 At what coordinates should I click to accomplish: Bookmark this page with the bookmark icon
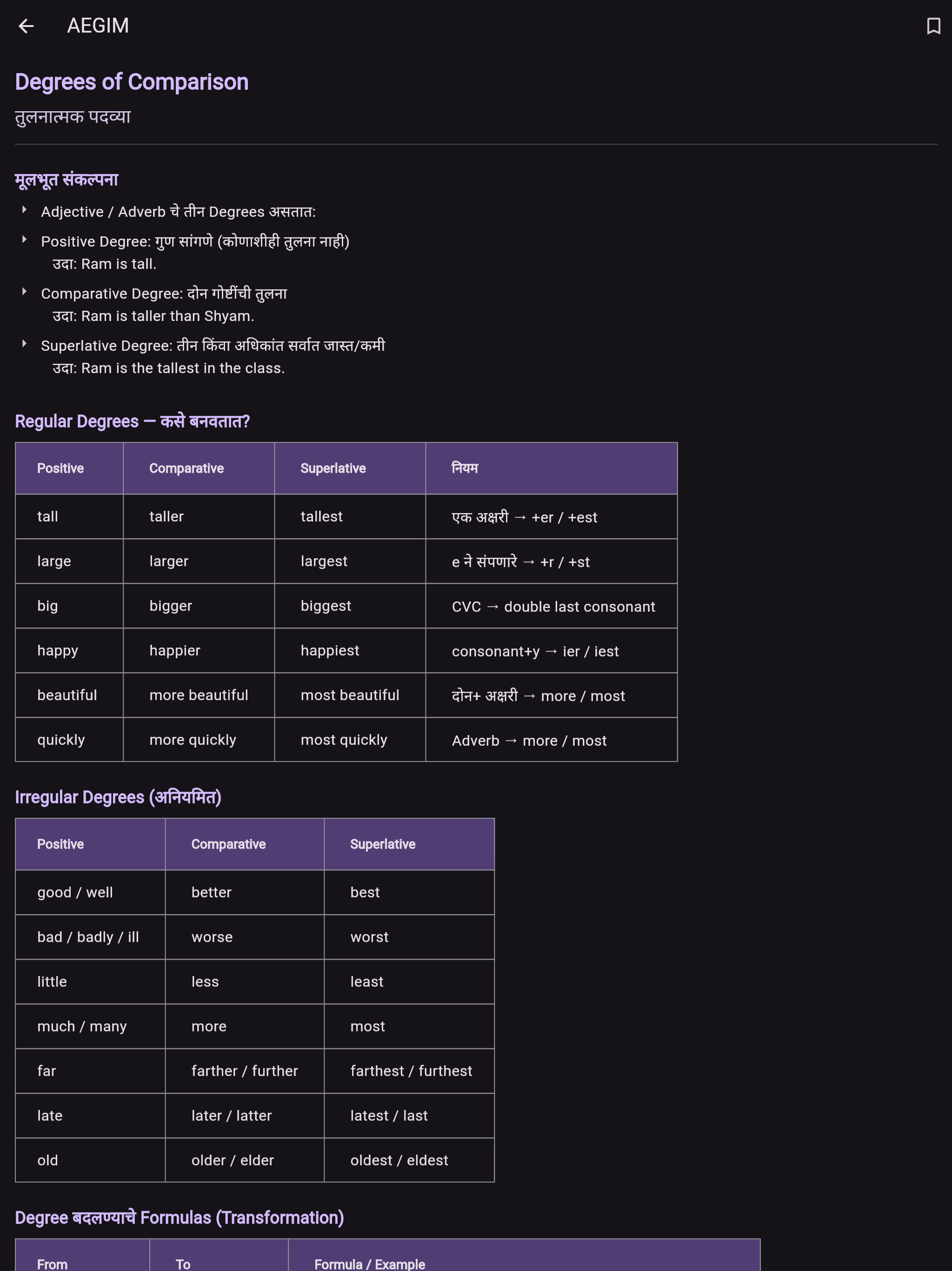point(933,26)
